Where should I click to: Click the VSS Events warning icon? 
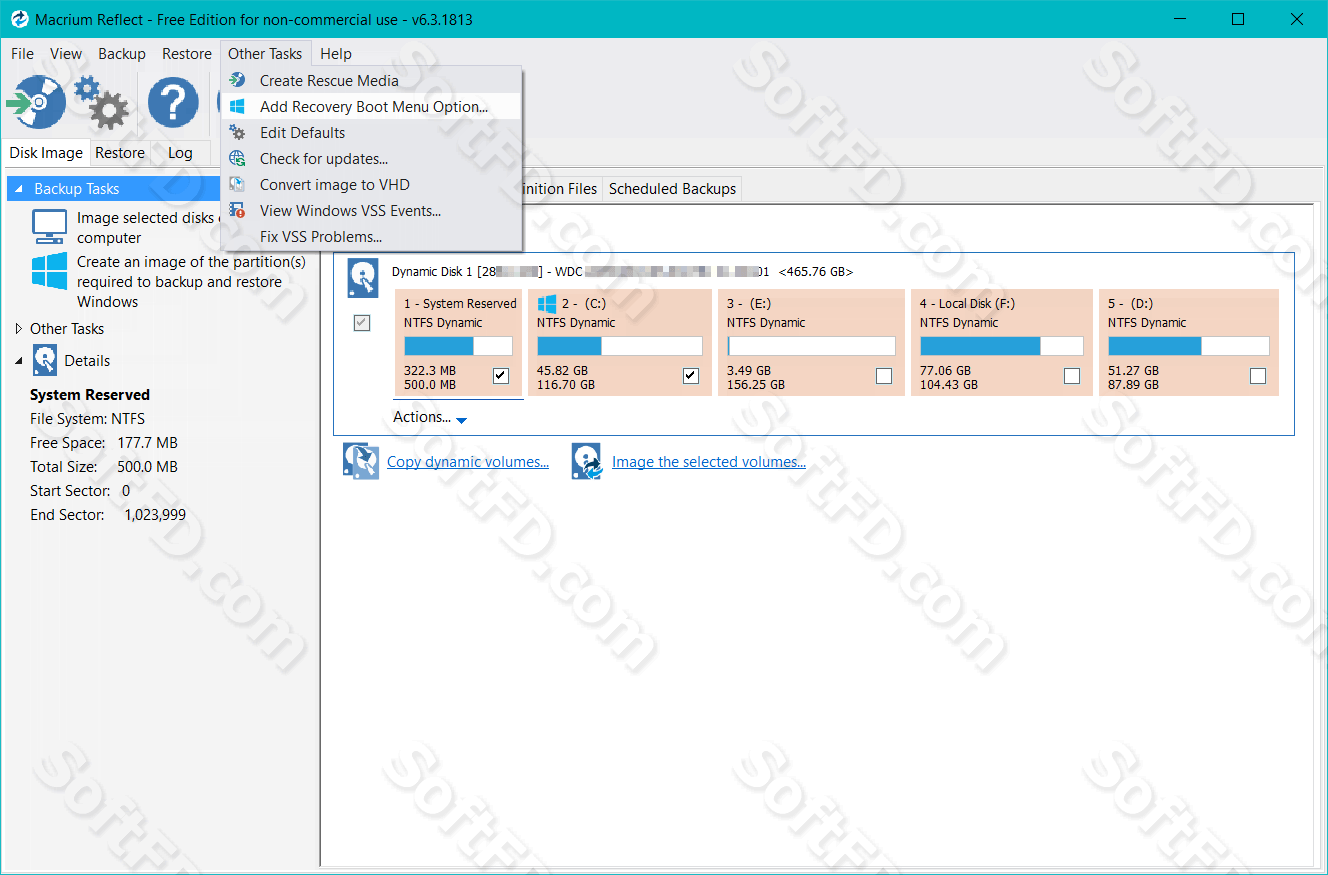(x=237, y=210)
